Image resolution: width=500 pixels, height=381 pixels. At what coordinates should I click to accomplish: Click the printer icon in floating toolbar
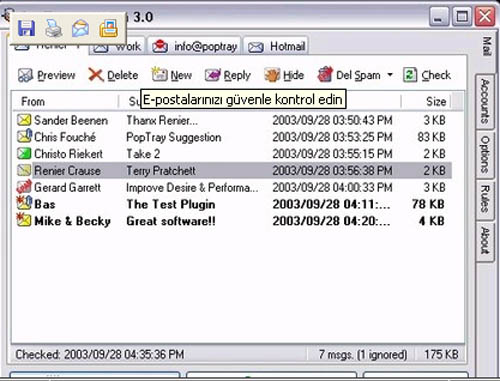point(54,28)
